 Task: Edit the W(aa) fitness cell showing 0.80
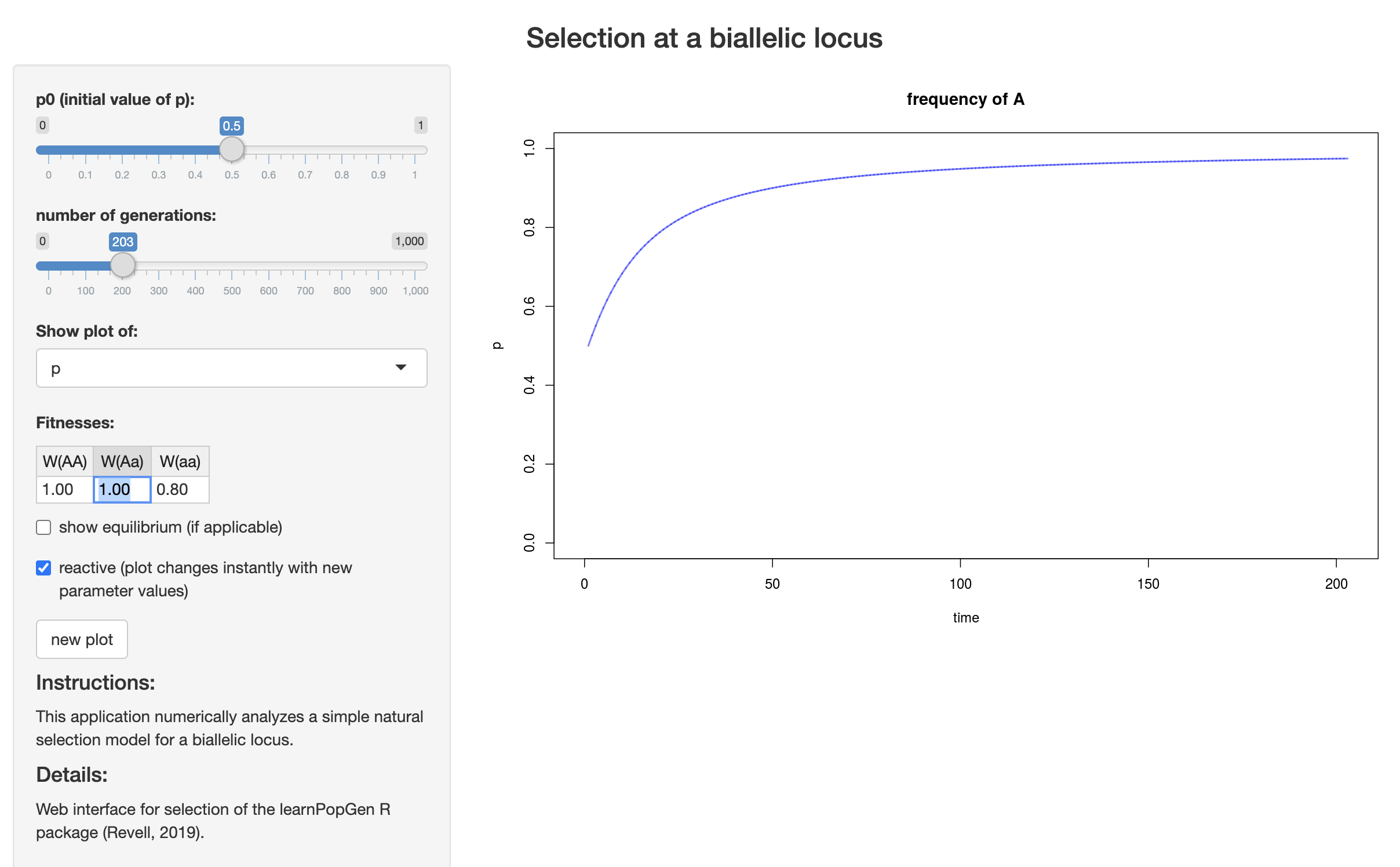tap(180, 490)
